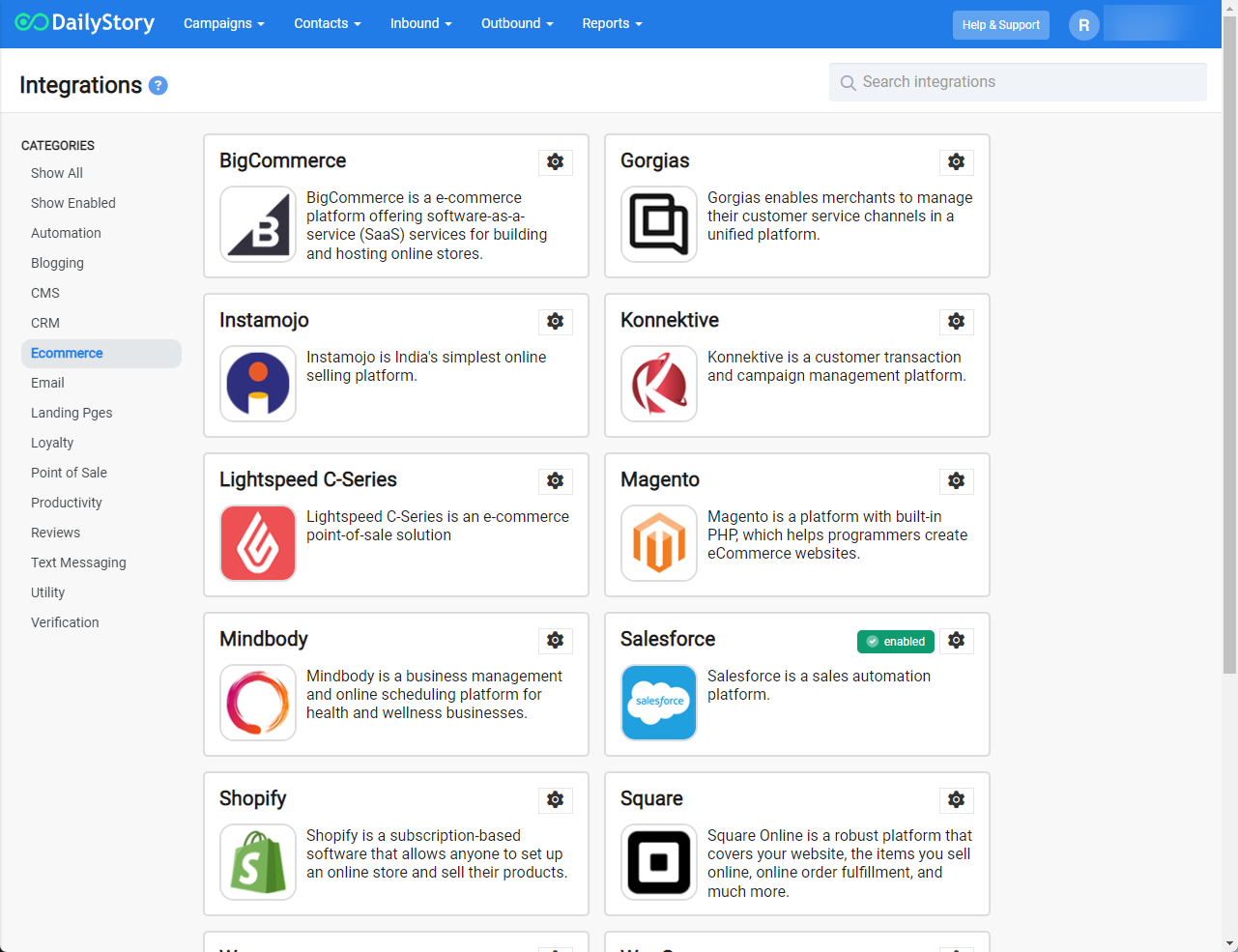Click the Shopify bag logo
Image resolution: width=1238 pixels, height=952 pixels.
(x=258, y=862)
